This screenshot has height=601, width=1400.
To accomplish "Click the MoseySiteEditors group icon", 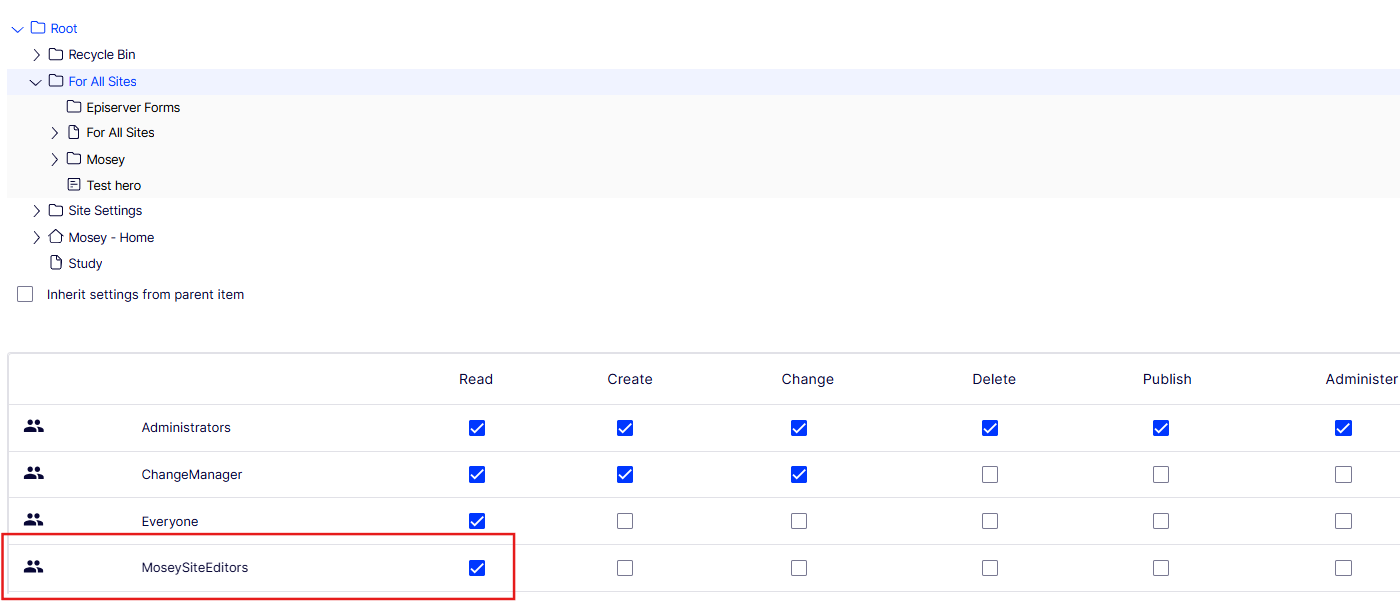I will [34, 567].
